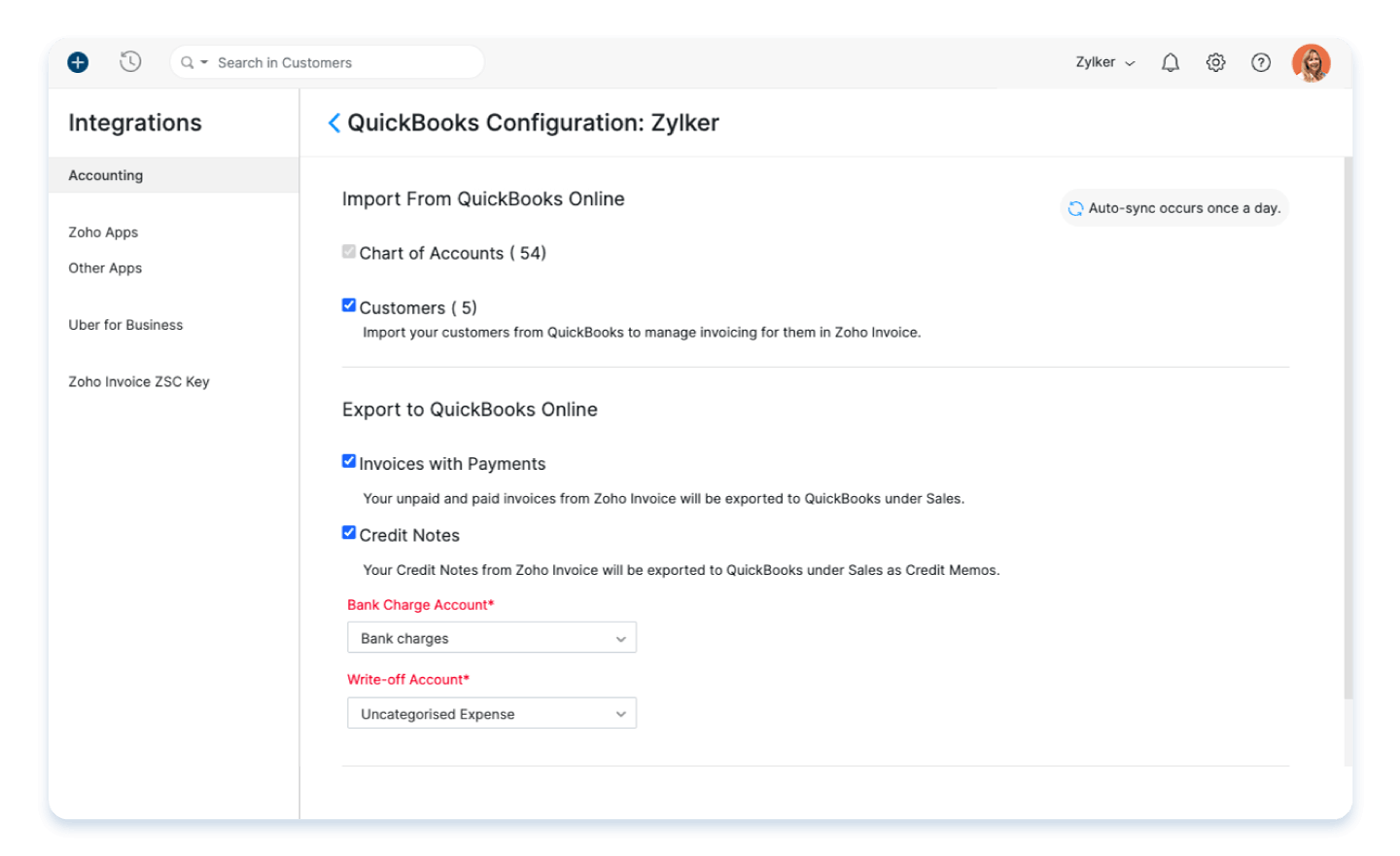Click the recent activities history icon

(129, 61)
